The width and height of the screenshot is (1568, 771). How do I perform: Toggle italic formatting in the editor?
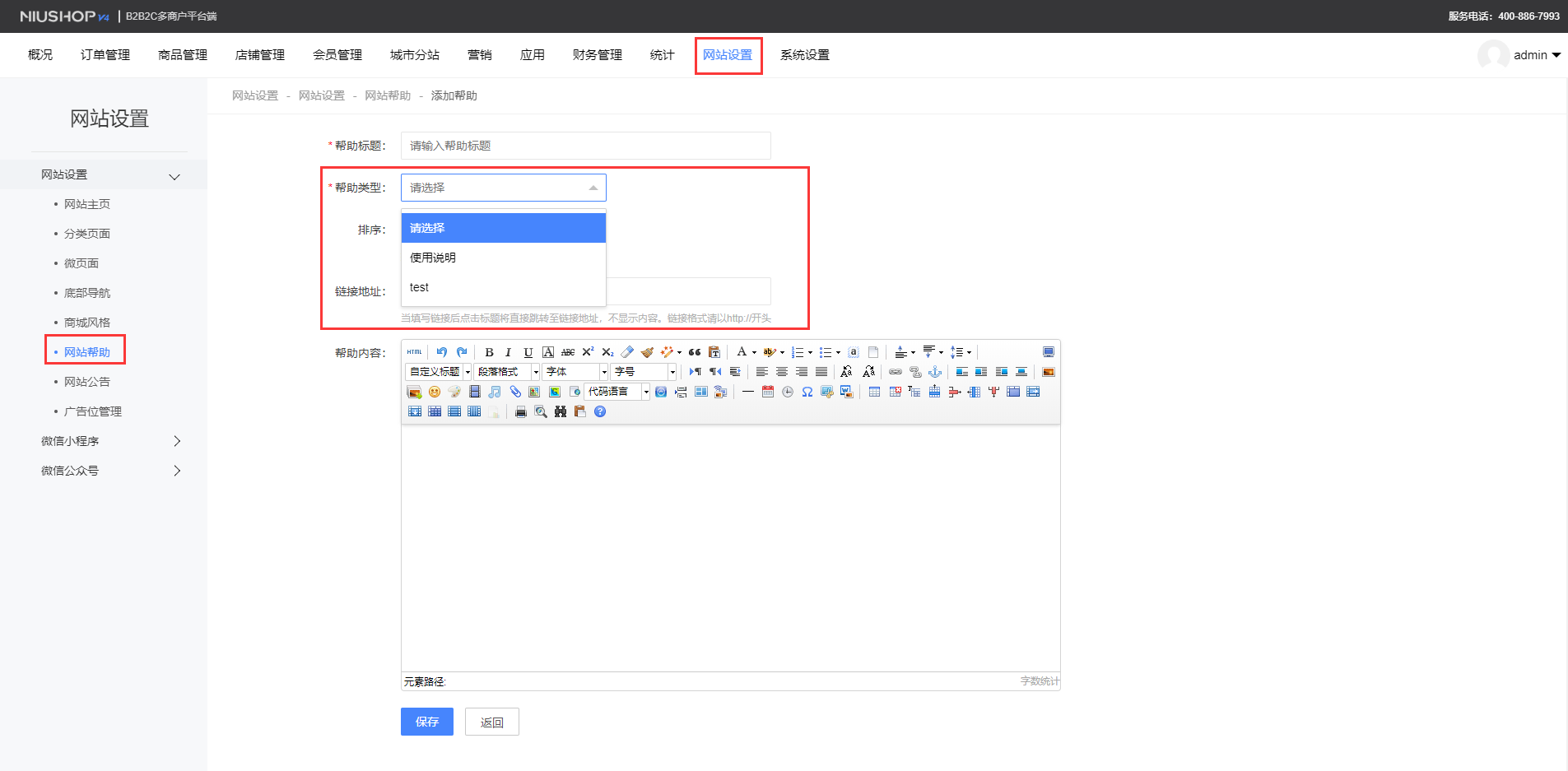[509, 352]
